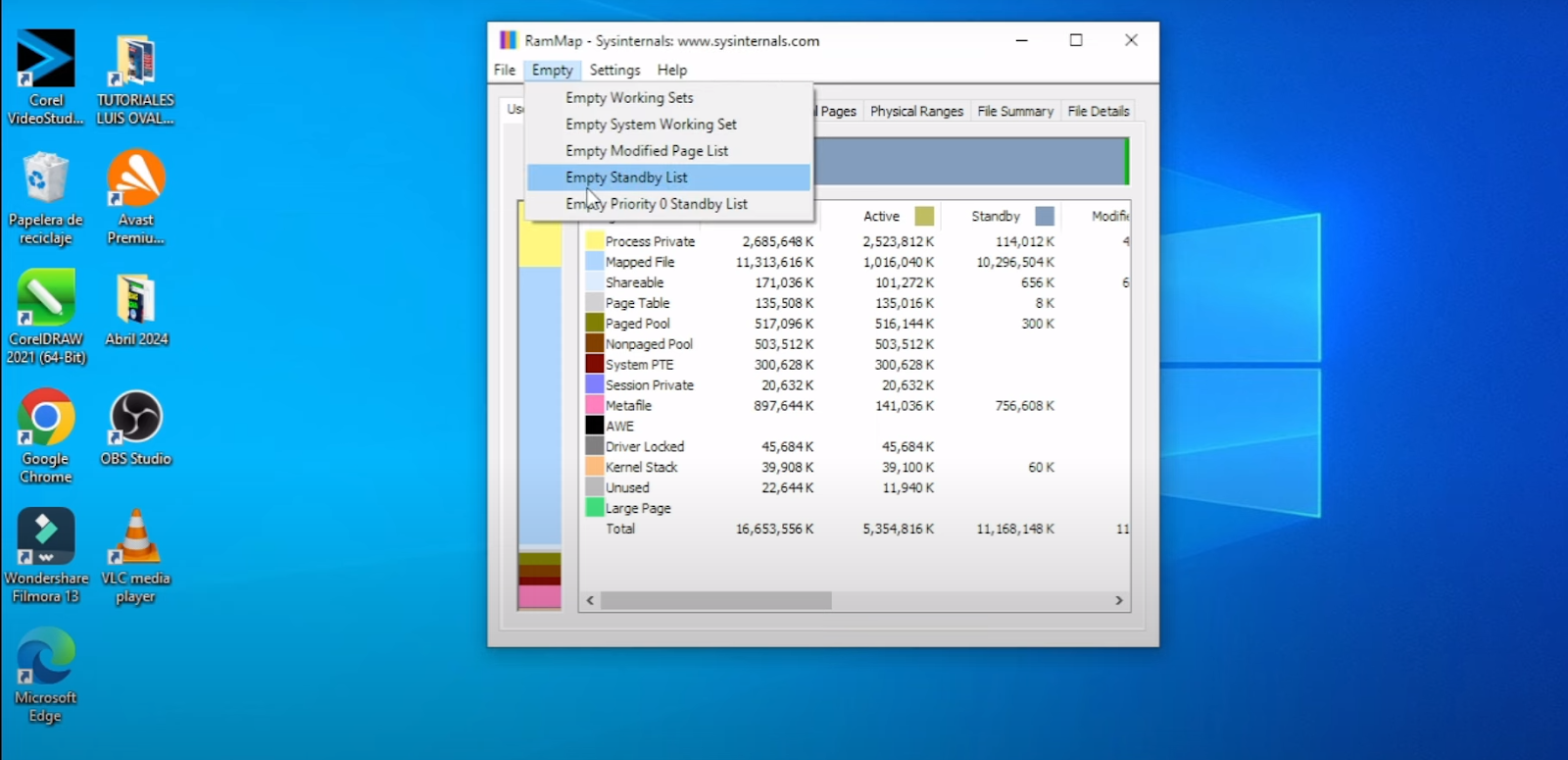Choose Empty System Working Set
This screenshot has width=1568, height=760.
pos(668,124)
